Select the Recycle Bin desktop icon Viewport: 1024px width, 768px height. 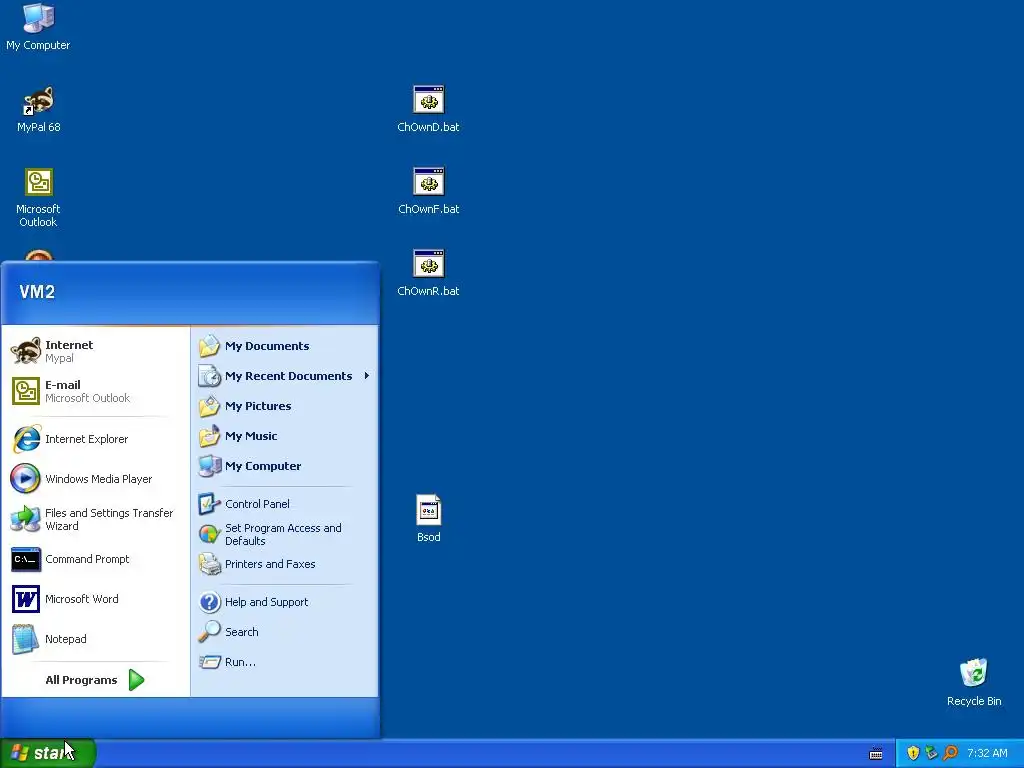tap(974, 682)
